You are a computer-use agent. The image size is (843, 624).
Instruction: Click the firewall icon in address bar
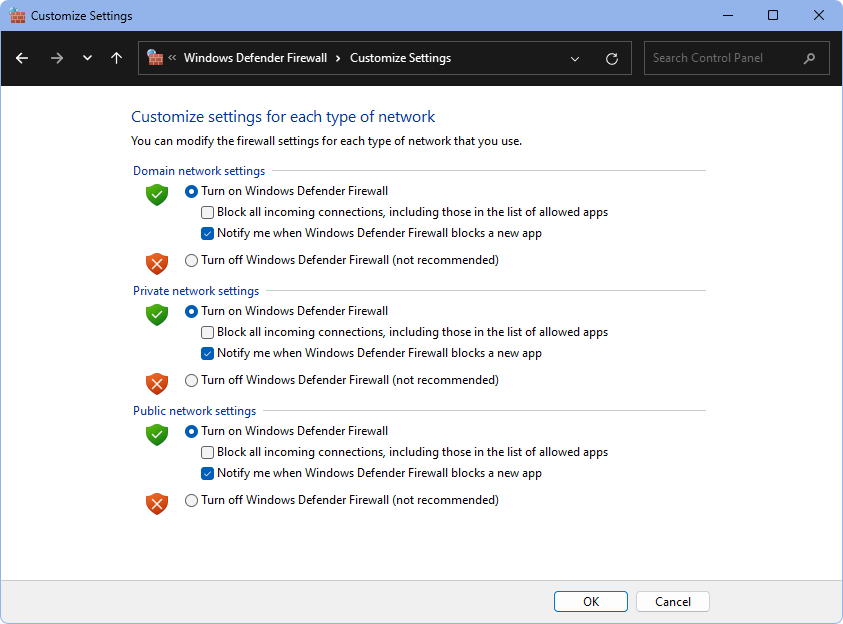[x=155, y=58]
